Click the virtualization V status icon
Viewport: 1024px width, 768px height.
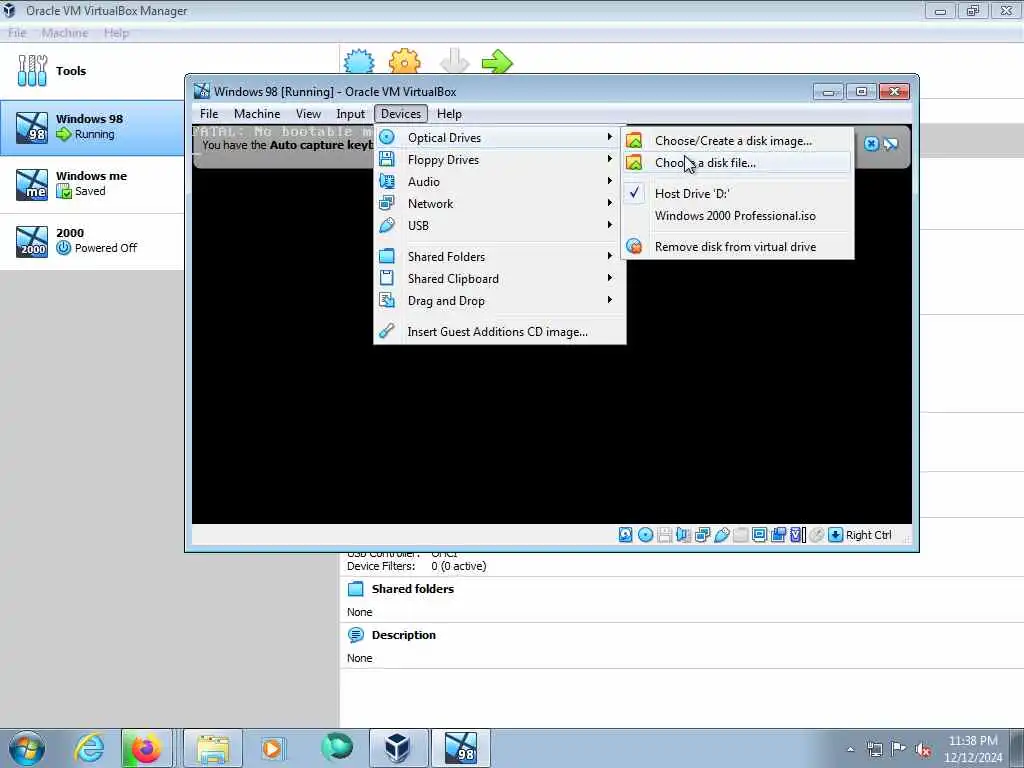[797, 535]
